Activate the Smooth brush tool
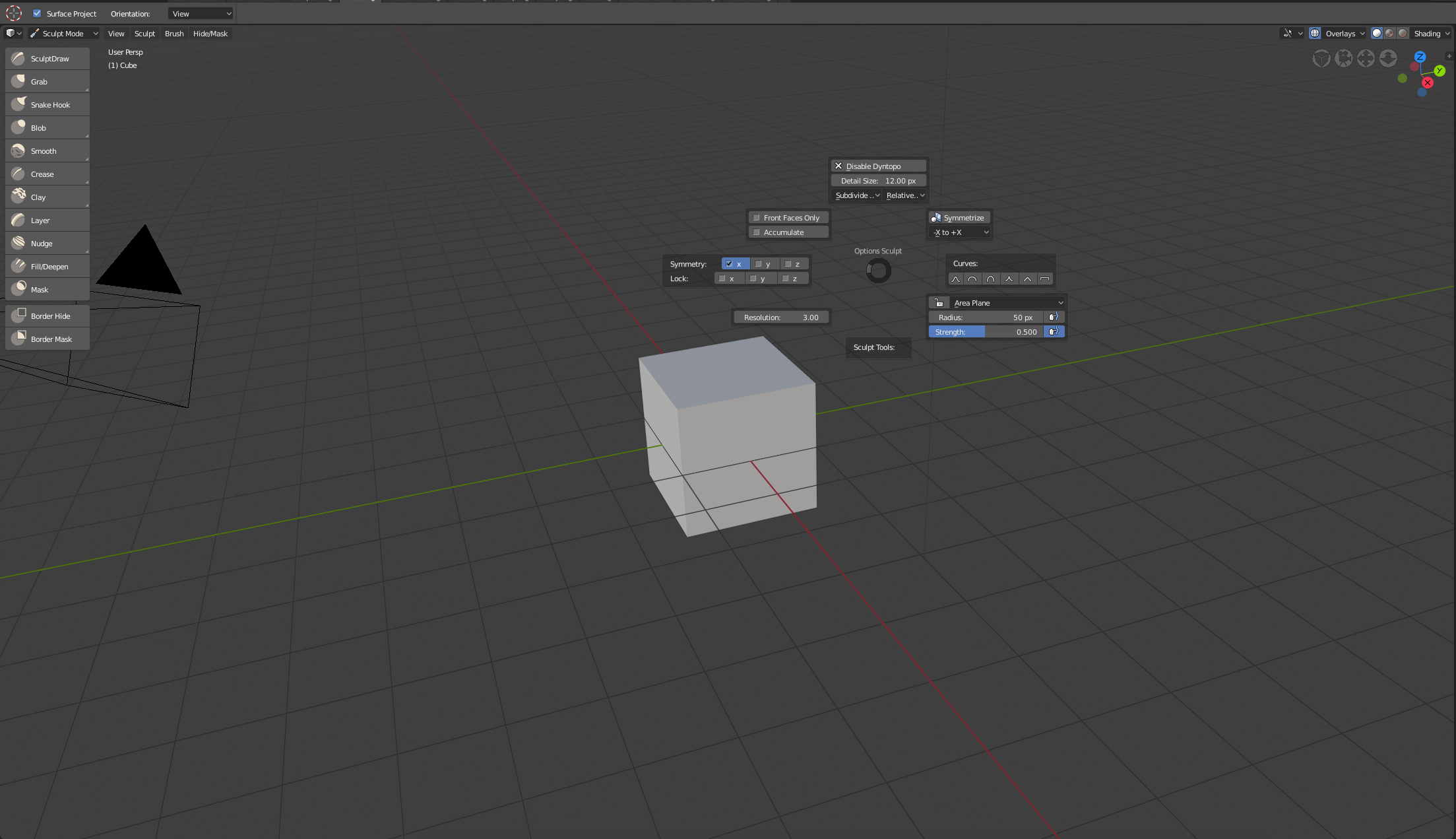This screenshot has width=1456, height=839. (47, 151)
